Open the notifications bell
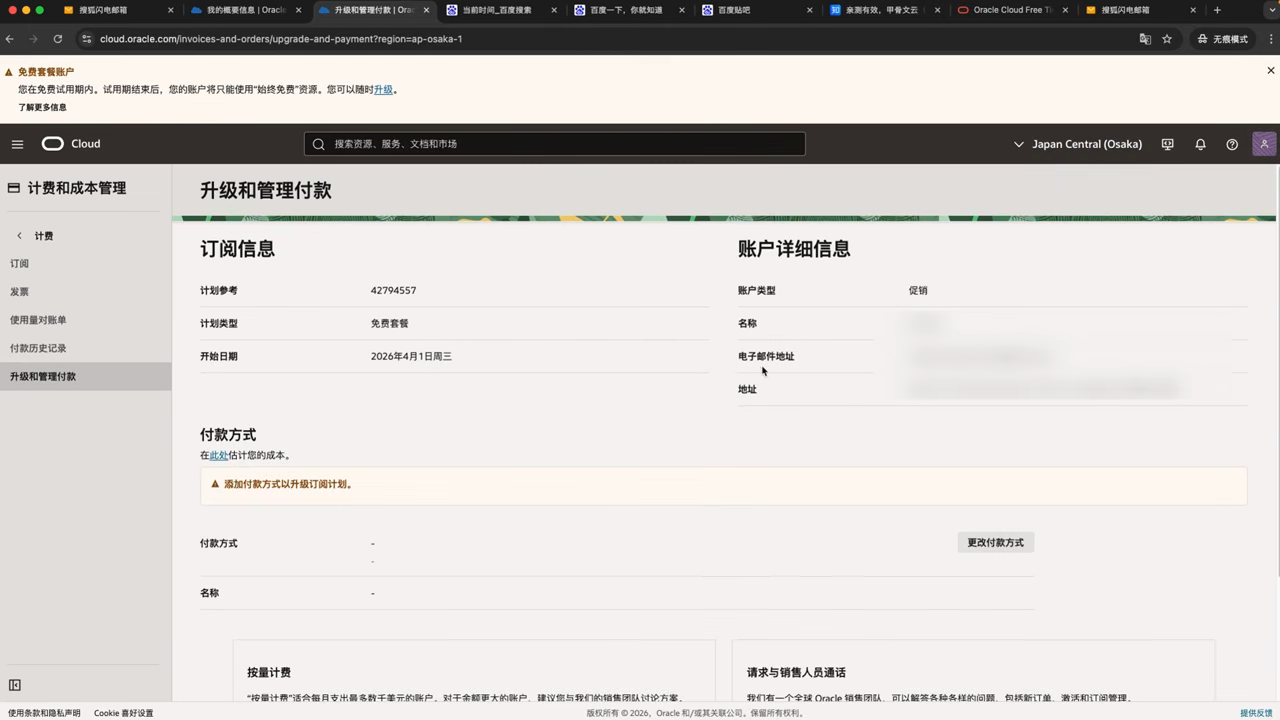Screen dimensions: 1280x720 (1200, 144)
